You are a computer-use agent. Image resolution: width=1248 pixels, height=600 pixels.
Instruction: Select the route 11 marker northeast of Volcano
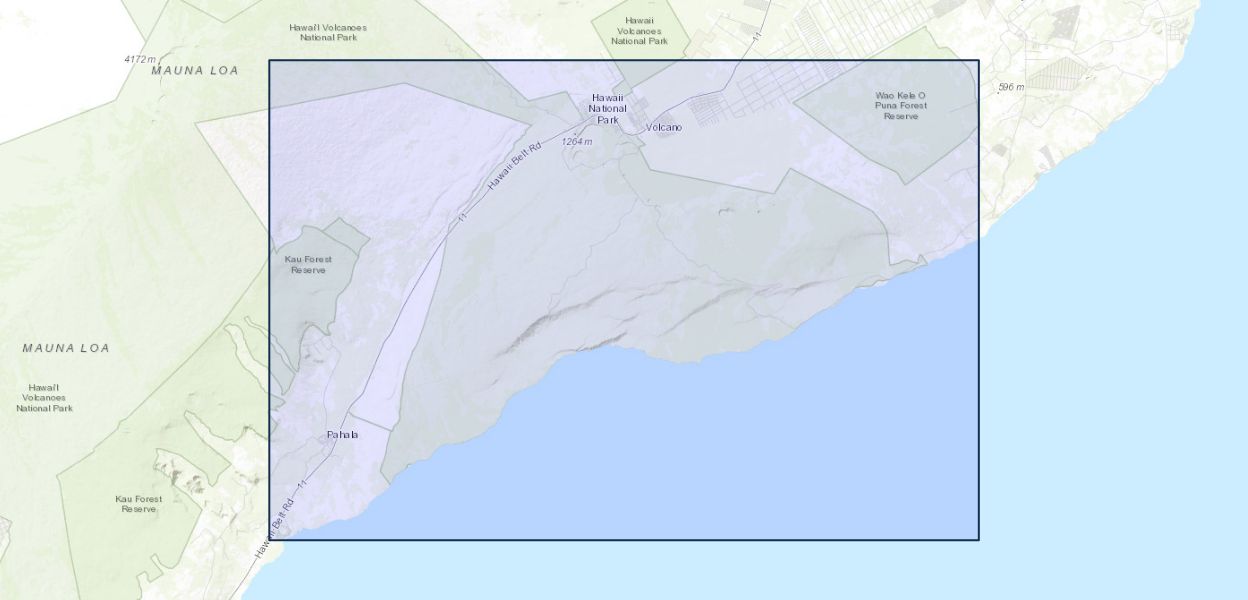tap(758, 37)
